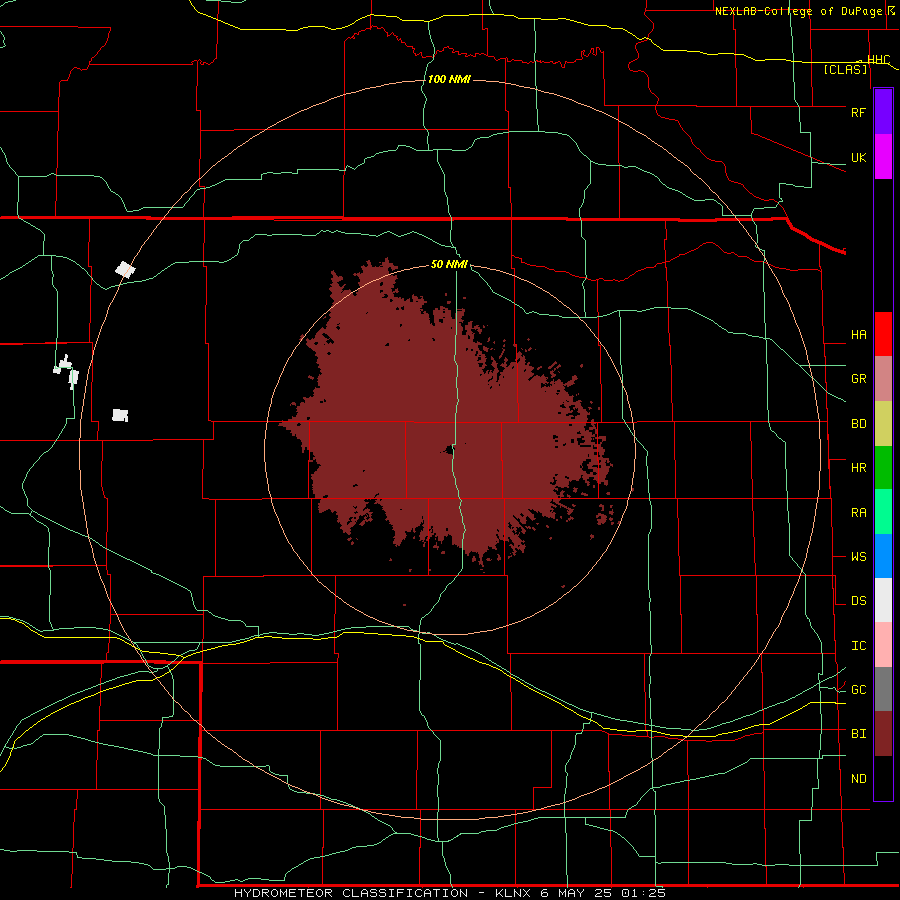Select the pink GR legend color swatch
The height and width of the screenshot is (900, 900).
(883, 379)
